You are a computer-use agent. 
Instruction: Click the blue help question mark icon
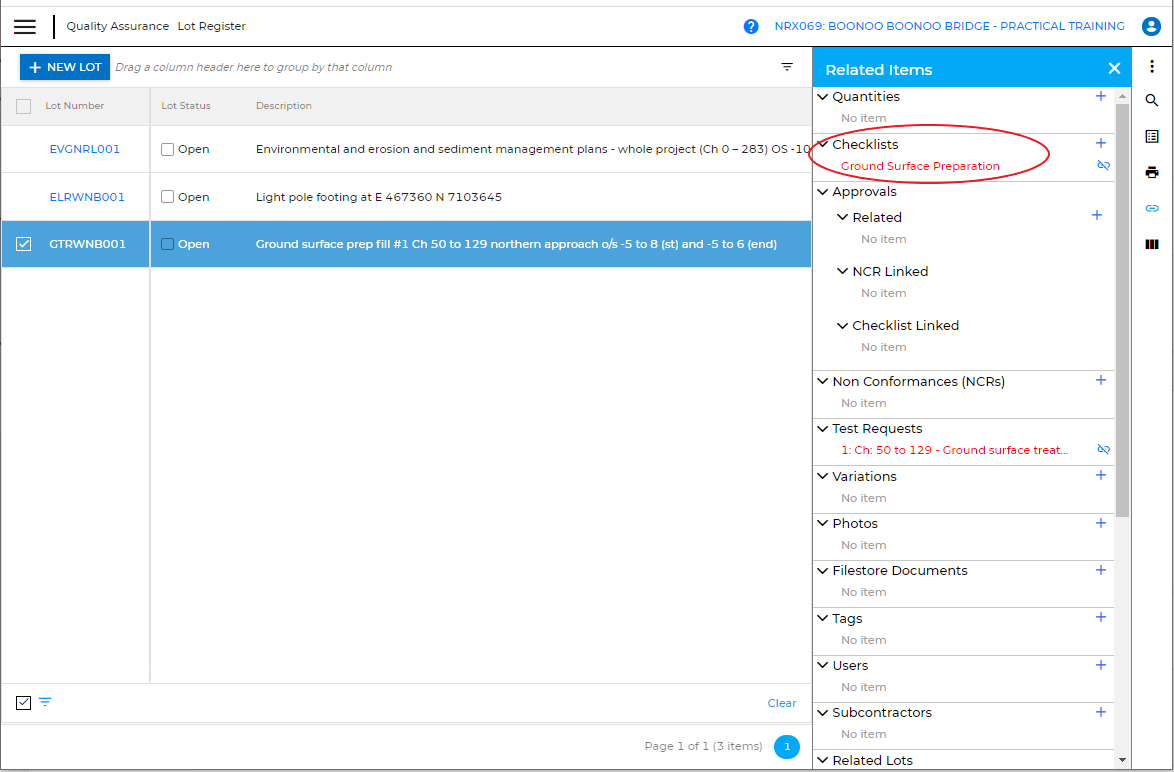[751, 27]
